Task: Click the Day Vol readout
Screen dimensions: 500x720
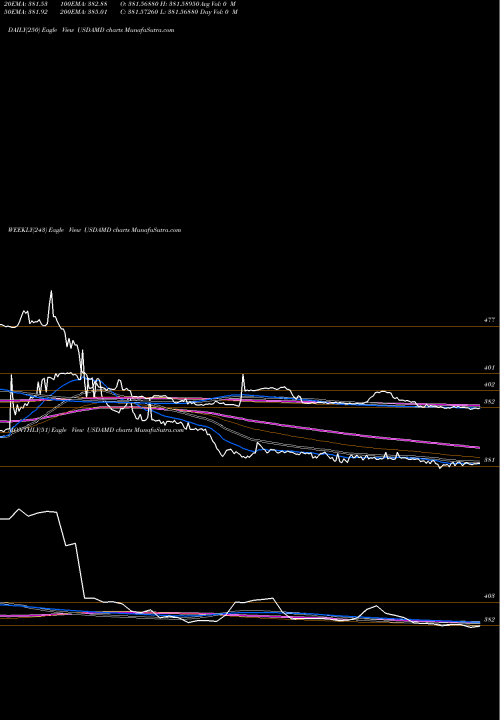Action: click(219, 12)
